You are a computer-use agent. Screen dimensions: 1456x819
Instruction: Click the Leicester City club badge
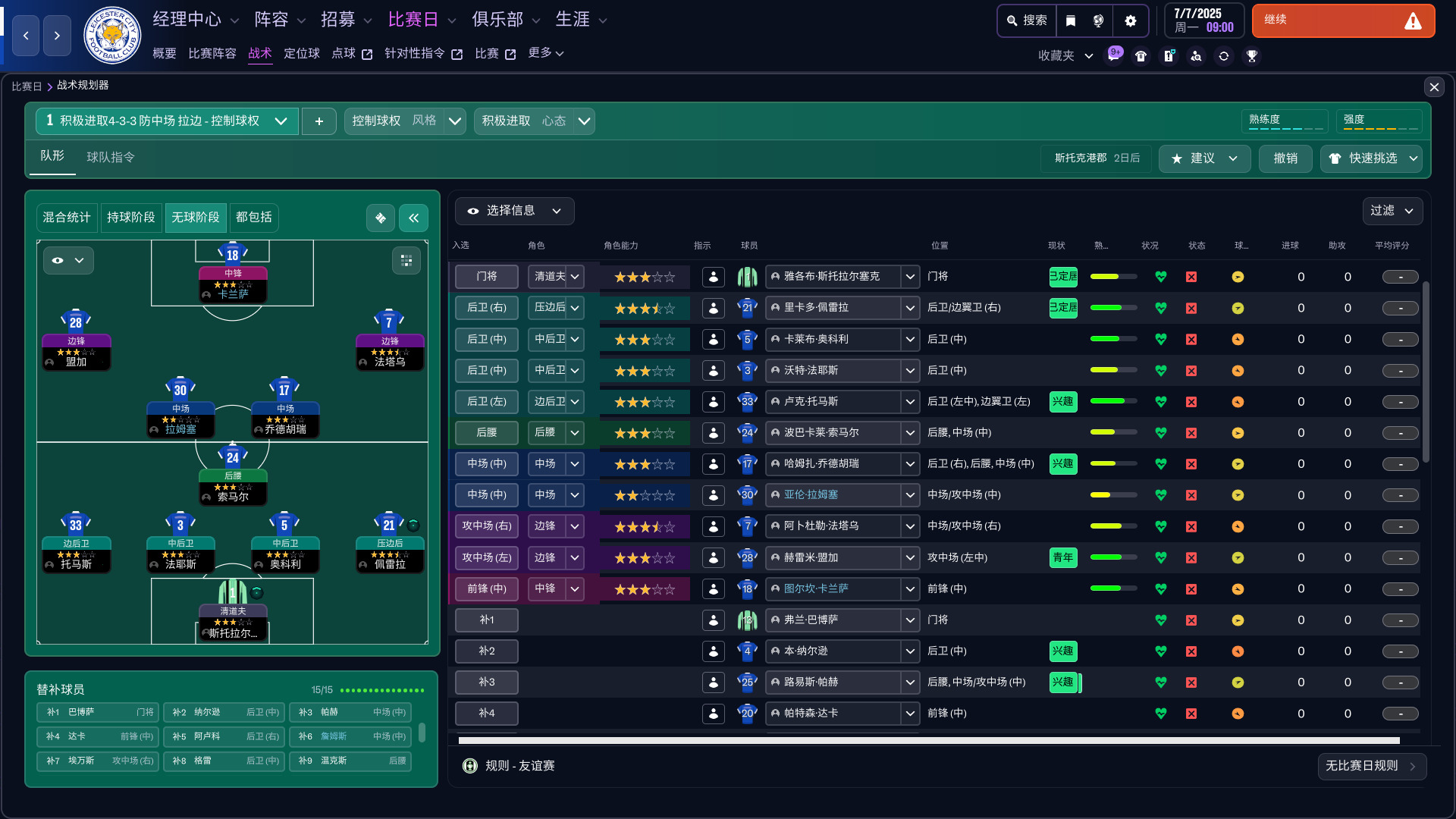(112, 35)
